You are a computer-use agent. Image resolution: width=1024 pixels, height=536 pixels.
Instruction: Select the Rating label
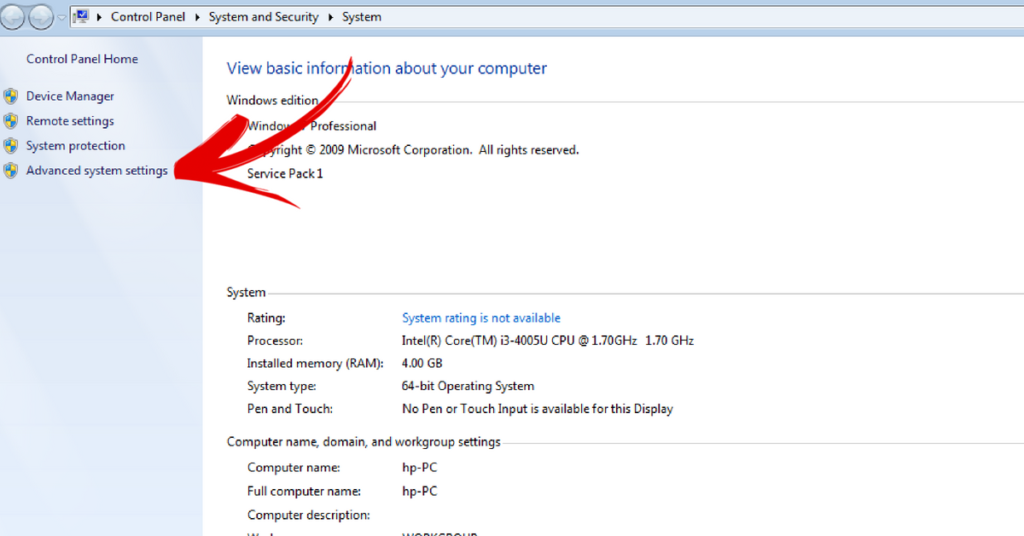[266, 318]
